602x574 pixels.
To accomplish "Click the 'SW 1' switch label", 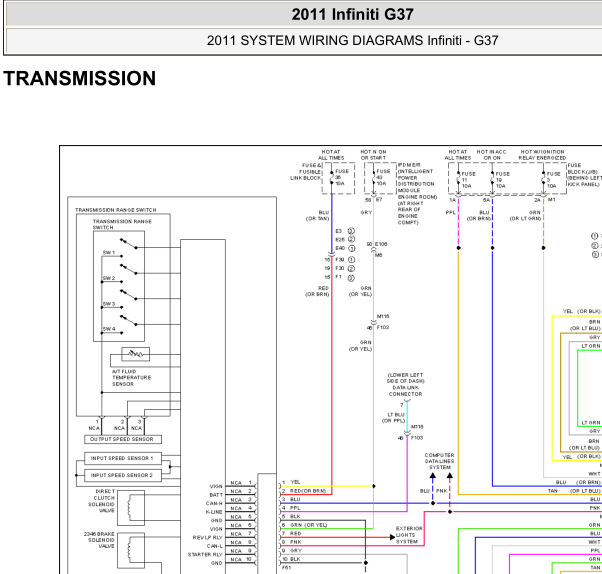I will pos(109,253).
